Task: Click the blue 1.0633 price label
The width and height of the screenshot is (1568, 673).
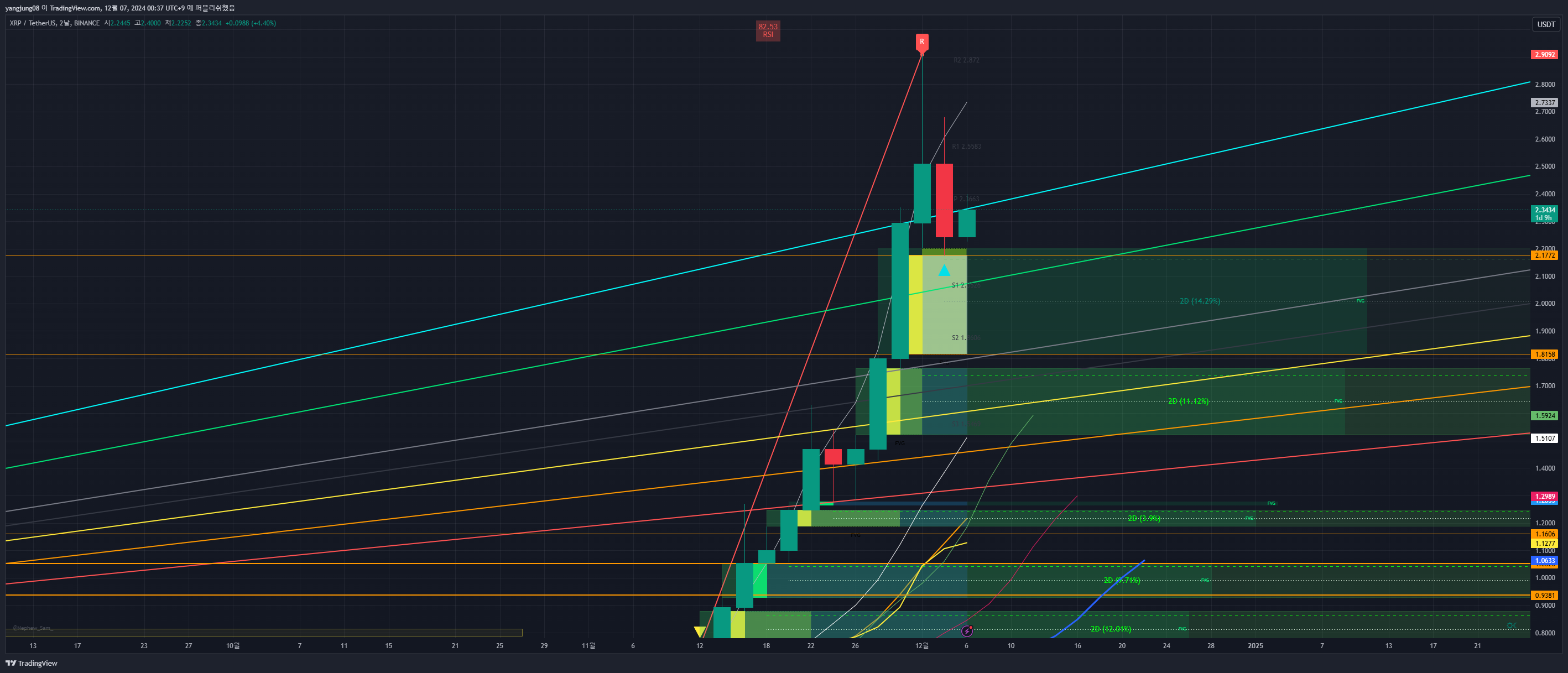Action: tap(1544, 560)
